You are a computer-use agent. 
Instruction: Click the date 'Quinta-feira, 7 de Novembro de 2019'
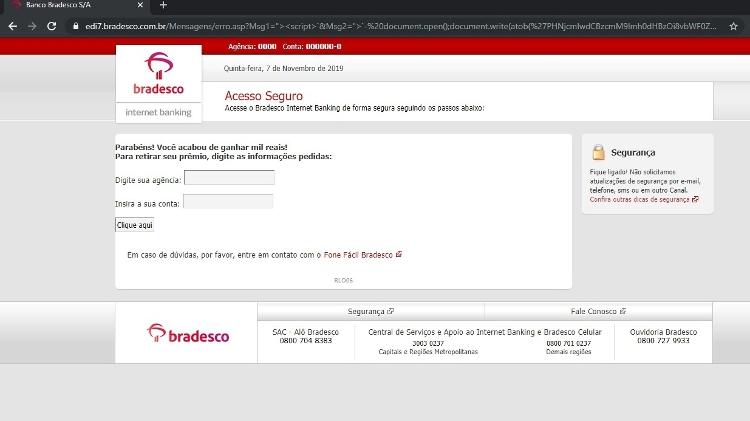283,68
